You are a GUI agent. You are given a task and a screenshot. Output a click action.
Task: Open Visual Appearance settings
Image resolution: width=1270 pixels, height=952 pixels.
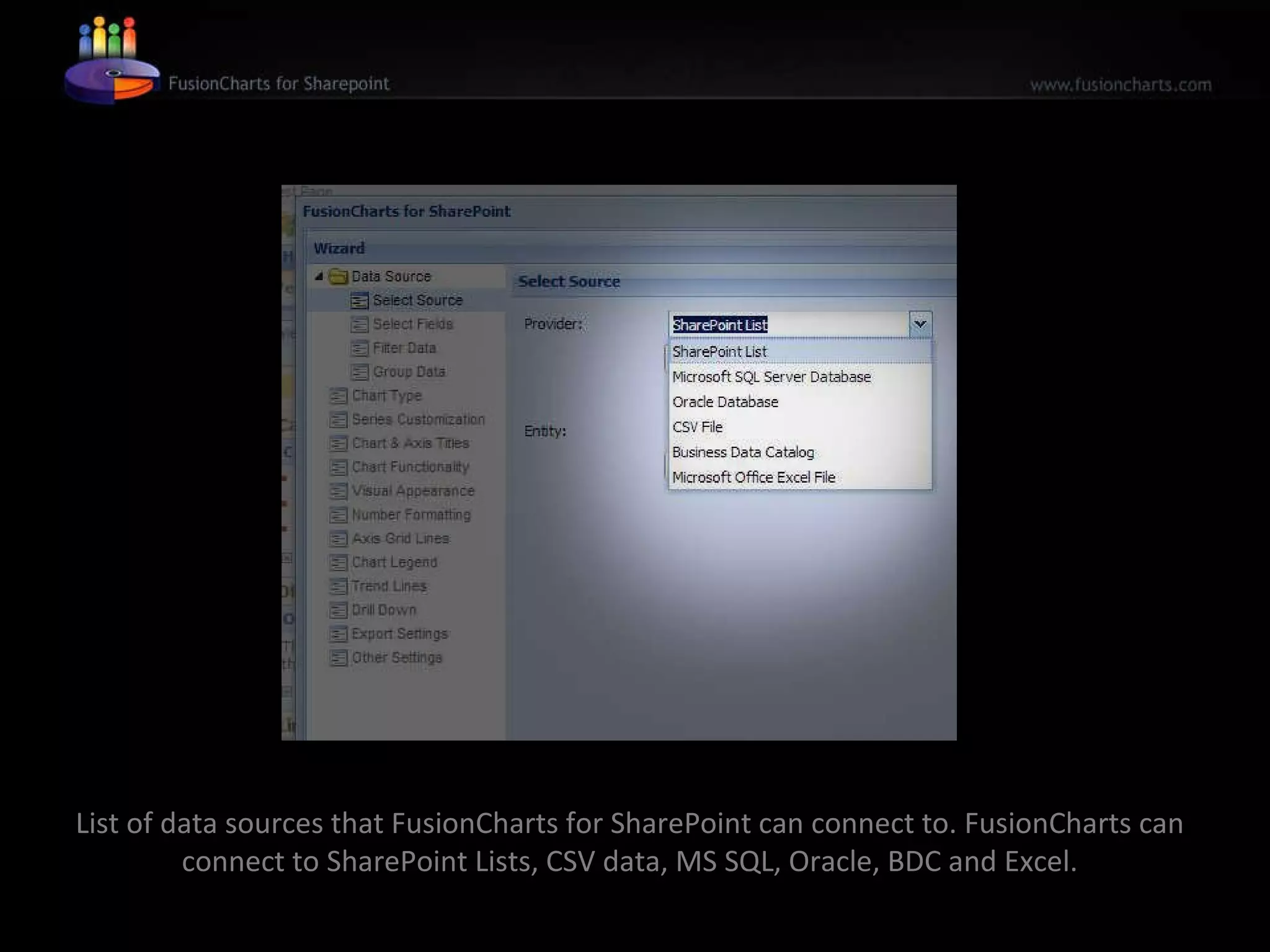click(x=413, y=491)
